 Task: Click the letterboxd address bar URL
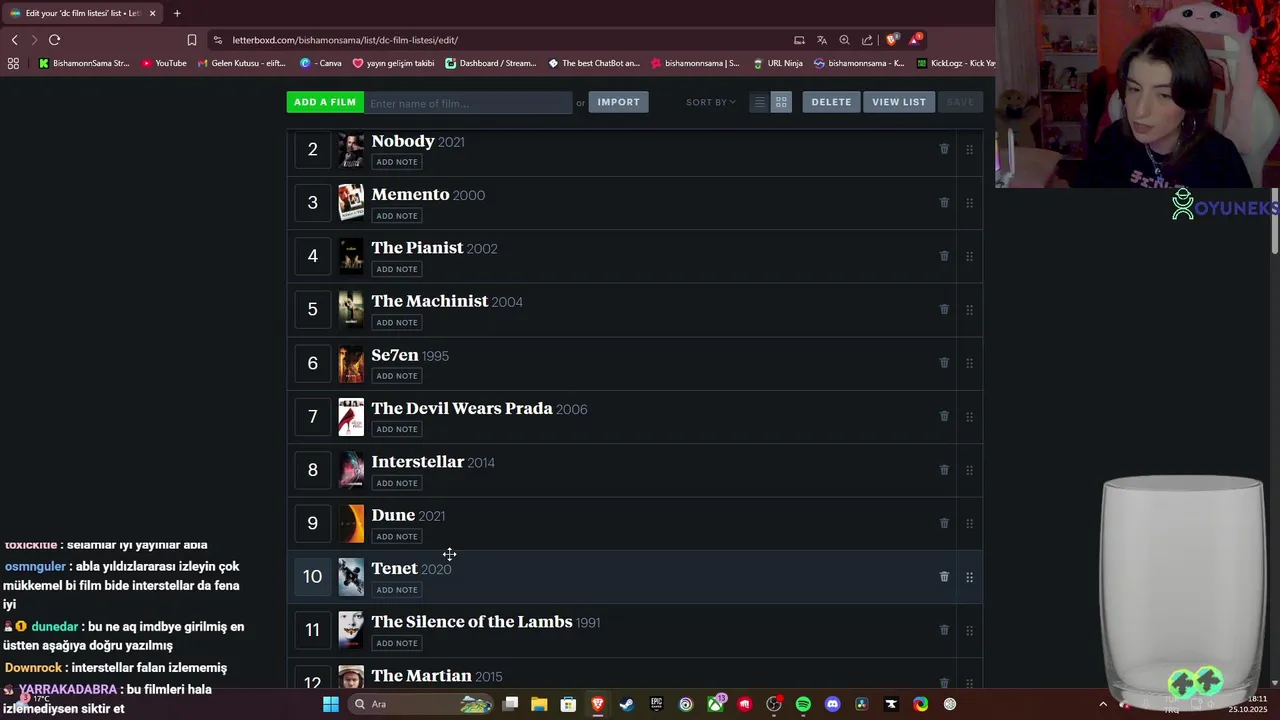345,40
